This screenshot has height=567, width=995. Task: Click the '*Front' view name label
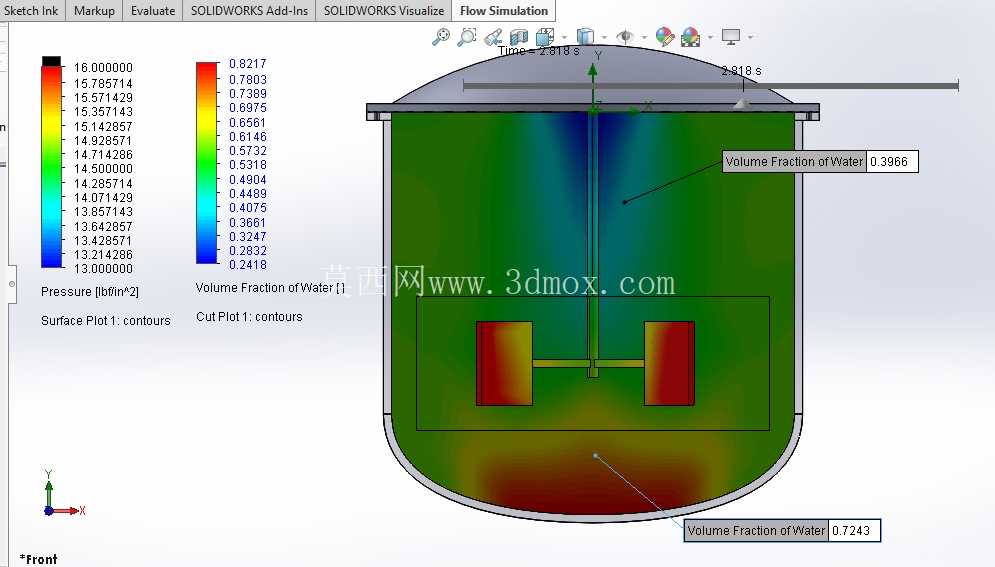pyautogui.click(x=38, y=559)
